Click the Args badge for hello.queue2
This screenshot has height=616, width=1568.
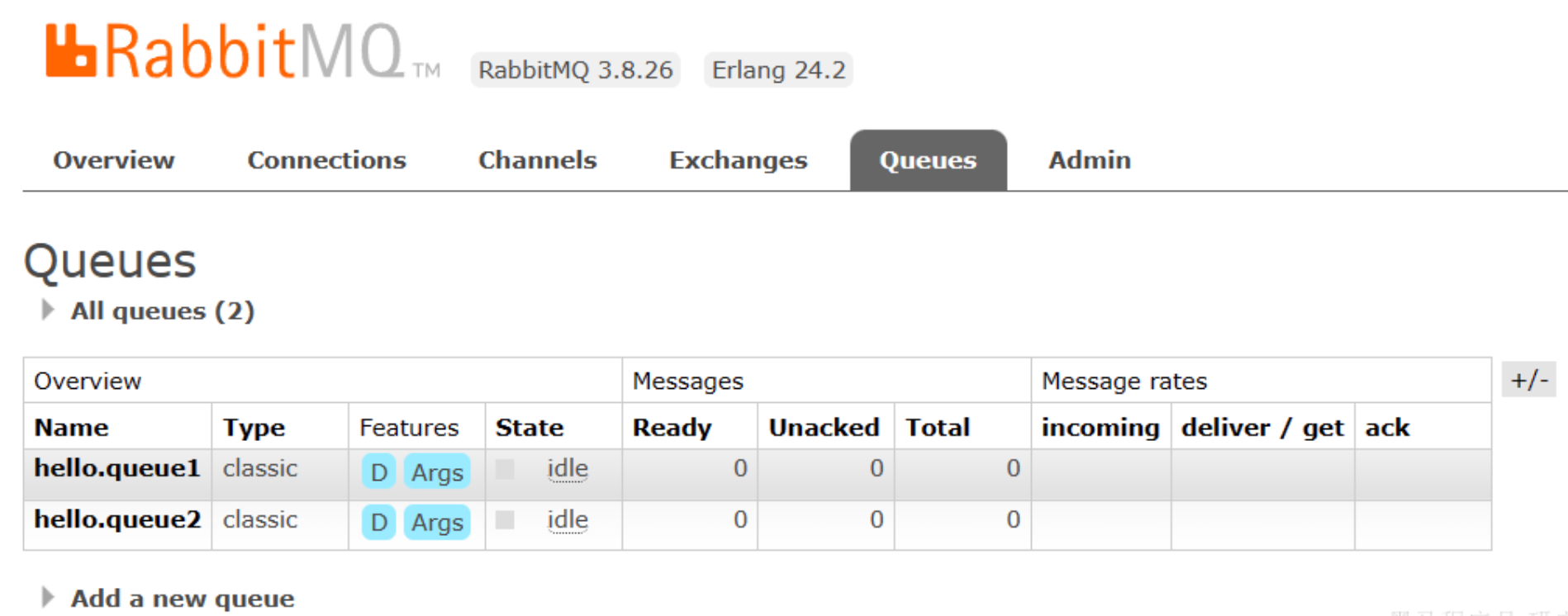(437, 522)
